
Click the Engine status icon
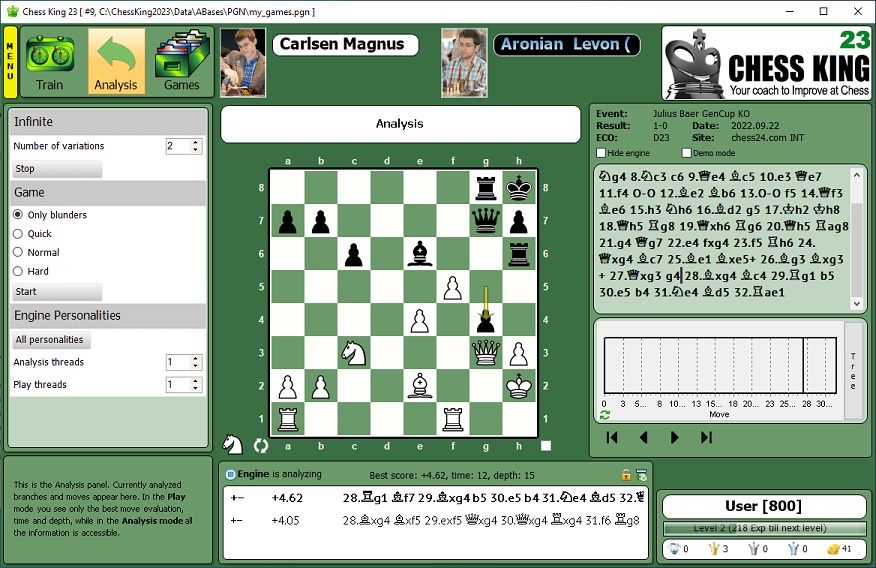pyautogui.click(x=230, y=474)
